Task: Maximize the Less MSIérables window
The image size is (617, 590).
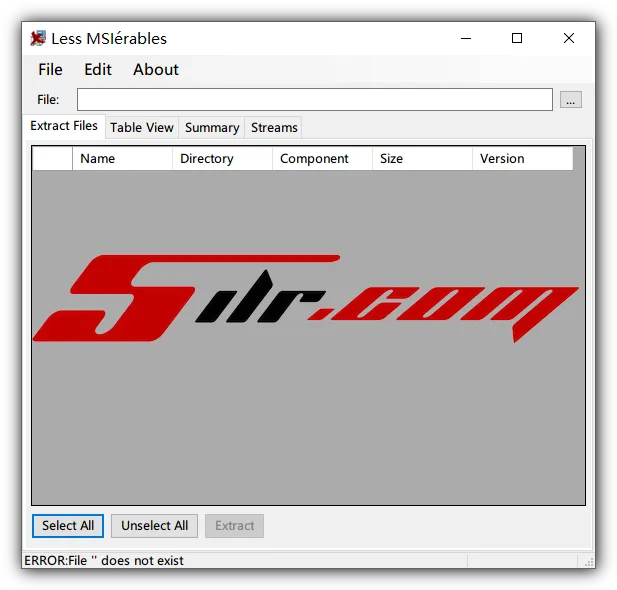Action: point(517,38)
